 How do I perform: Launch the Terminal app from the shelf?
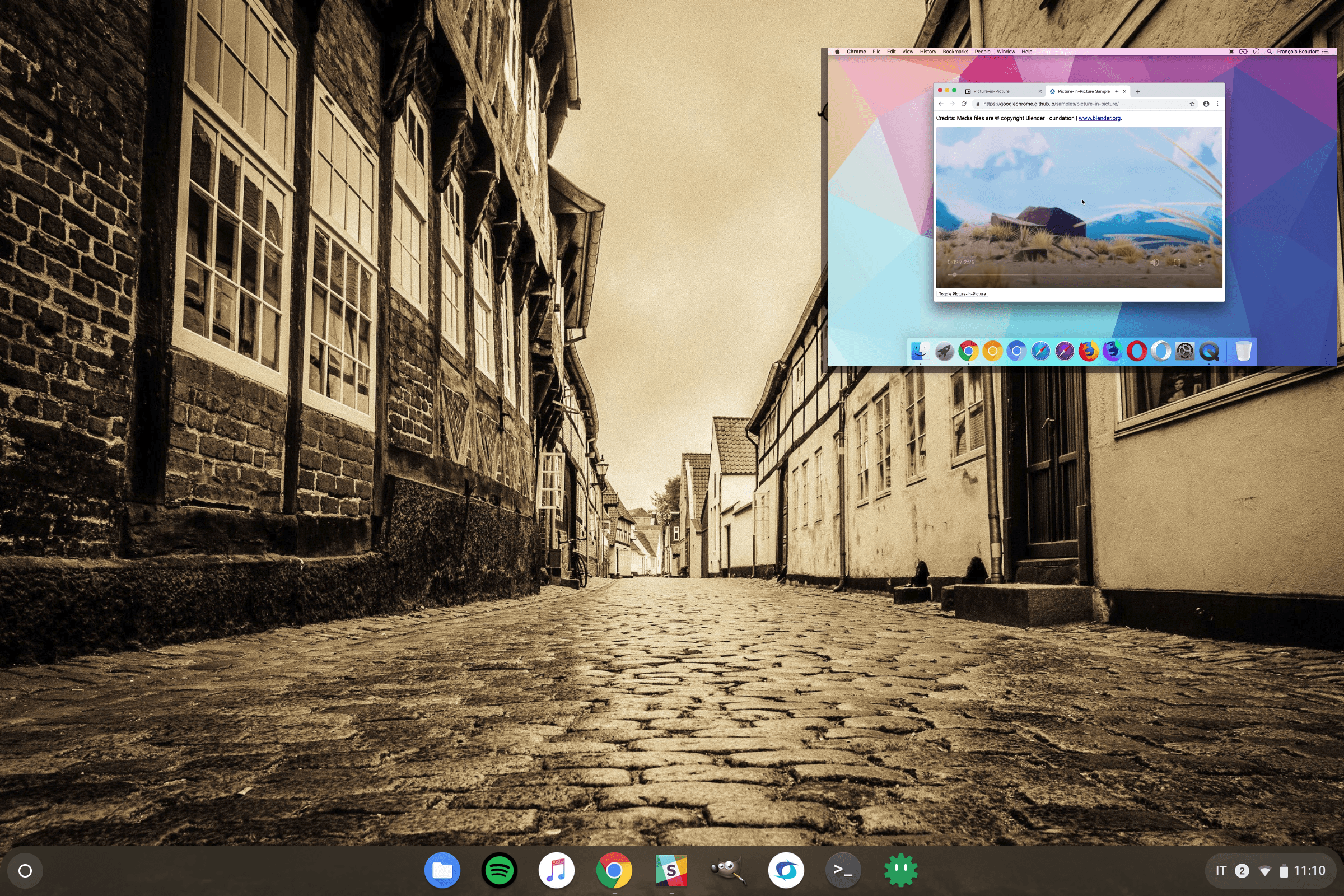843,870
